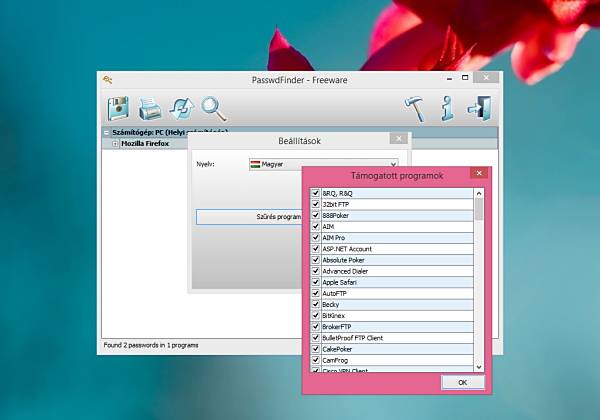Image resolution: width=600 pixels, height=420 pixels.
Task: Click the Print toolbar icon
Action: 149,109
